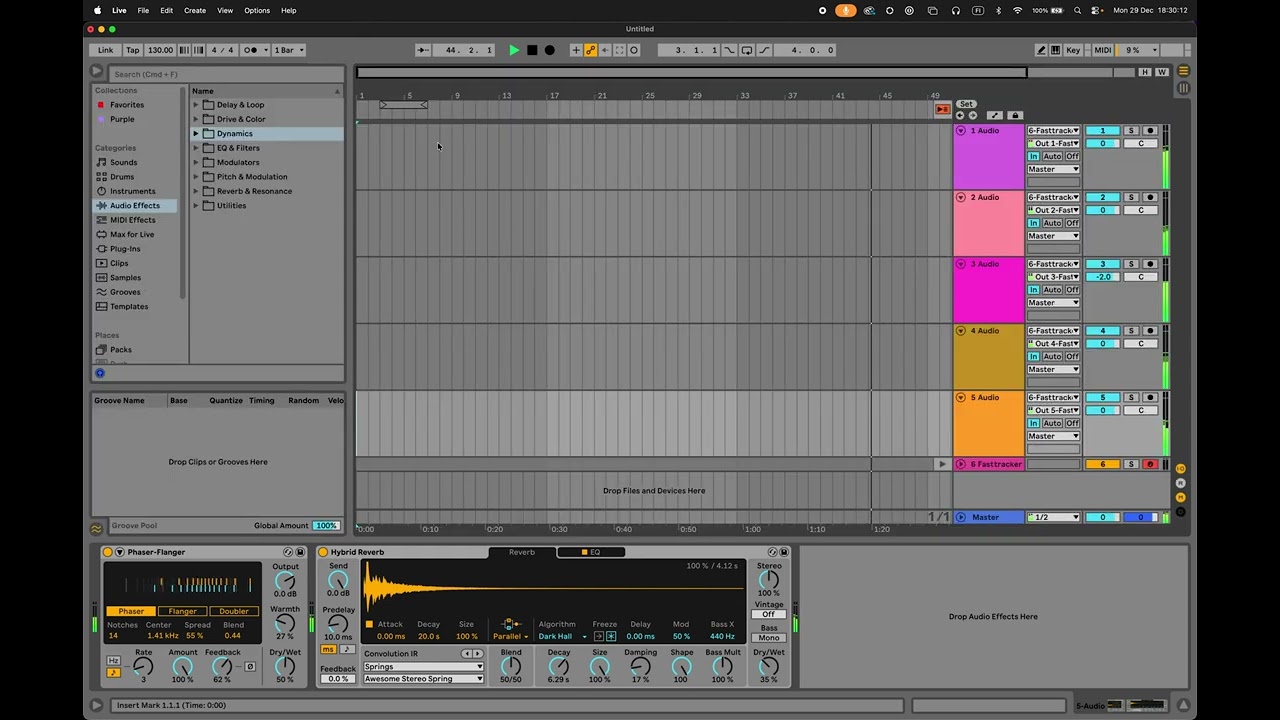Toggle Automation Arm link icon
Image resolution: width=1280 pixels, height=720 pixels.
[x=590, y=50]
